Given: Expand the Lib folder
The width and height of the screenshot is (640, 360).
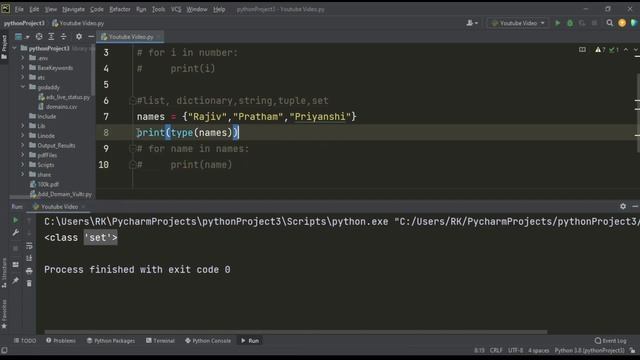Looking at the screenshot, I should pyautogui.click(x=23, y=126).
